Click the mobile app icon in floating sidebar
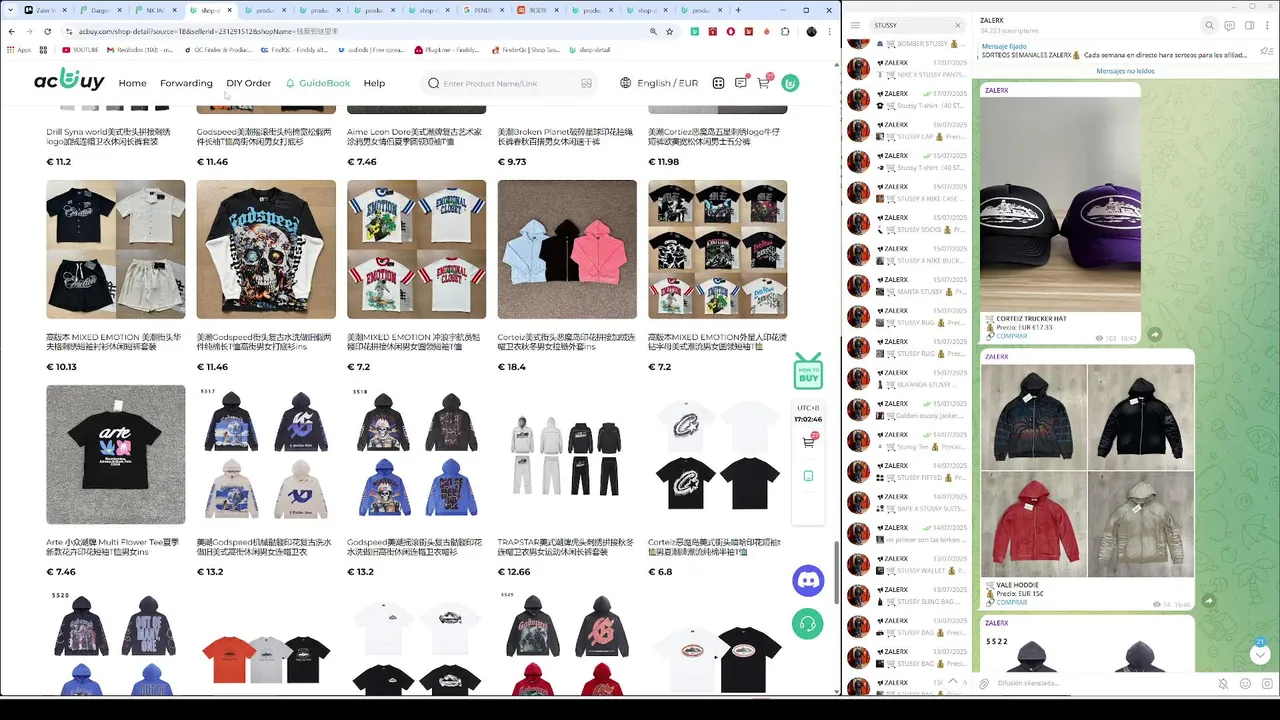Viewport: 1280px width, 720px height. [x=808, y=476]
